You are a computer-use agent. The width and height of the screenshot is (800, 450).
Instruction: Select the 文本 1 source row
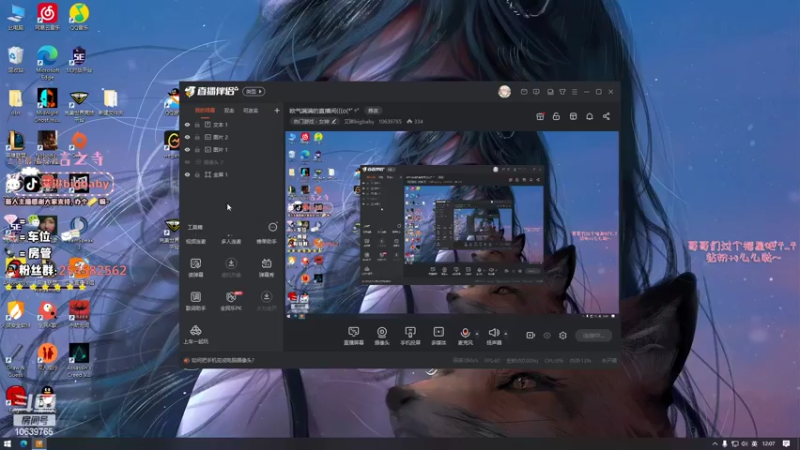coord(232,124)
